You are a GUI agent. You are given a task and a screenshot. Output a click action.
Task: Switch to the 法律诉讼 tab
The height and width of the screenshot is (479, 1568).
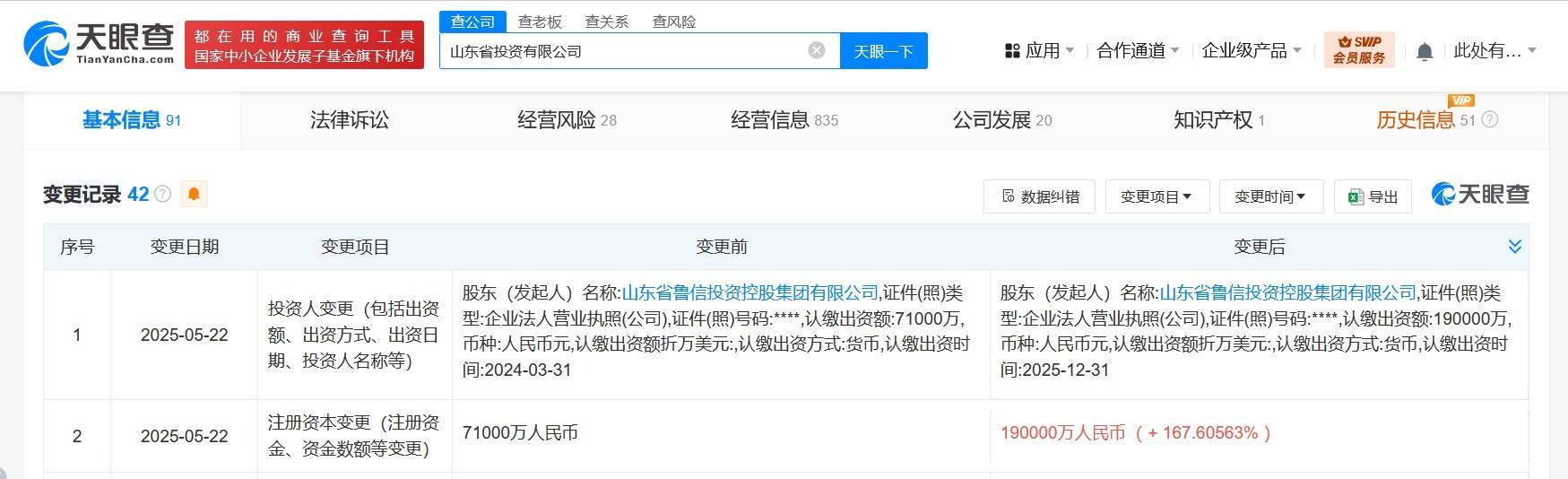[350, 120]
